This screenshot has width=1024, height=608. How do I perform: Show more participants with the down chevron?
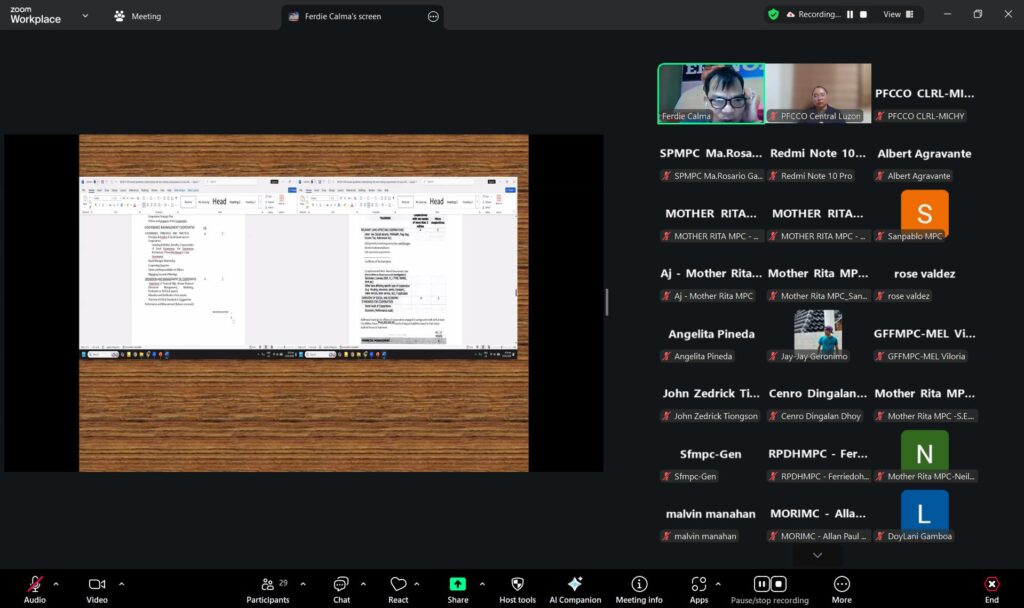coord(817,555)
